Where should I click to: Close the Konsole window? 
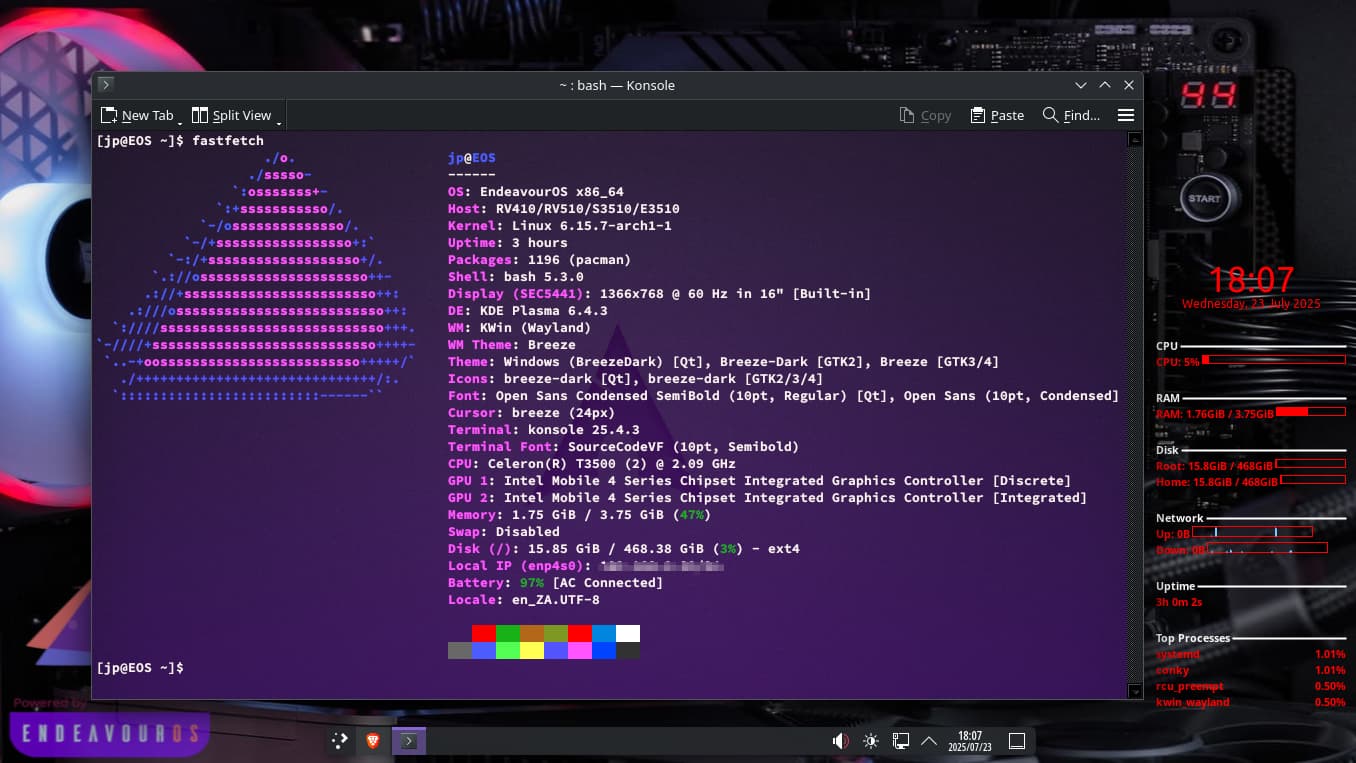(x=1129, y=85)
